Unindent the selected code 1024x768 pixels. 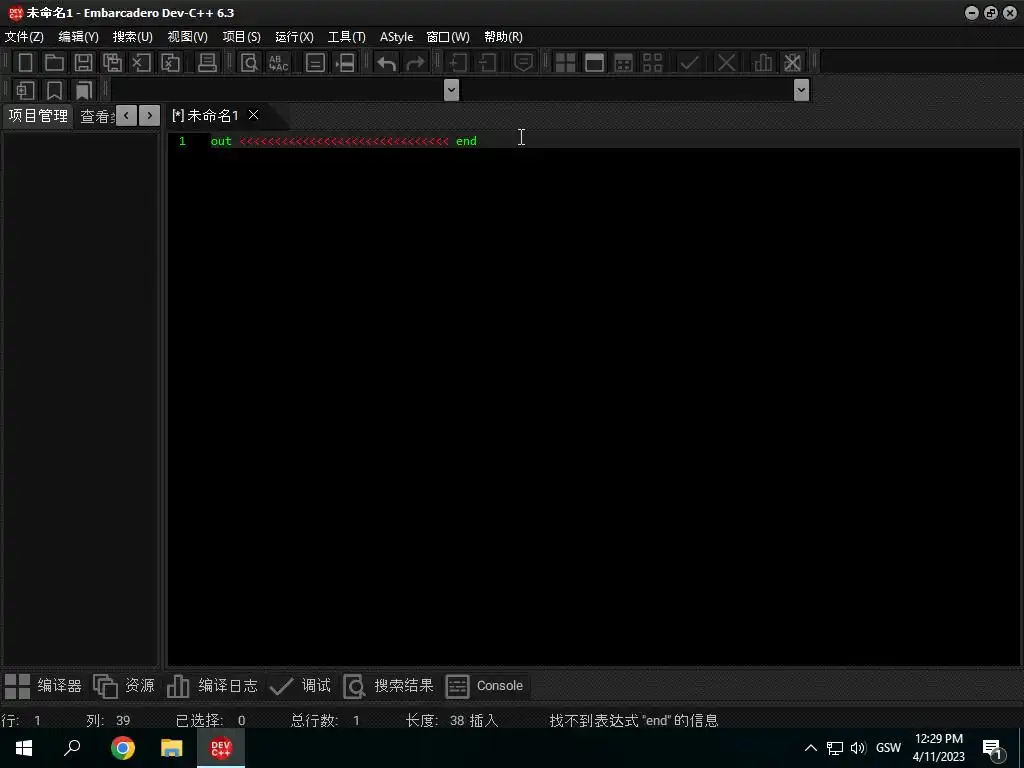point(487,63)
